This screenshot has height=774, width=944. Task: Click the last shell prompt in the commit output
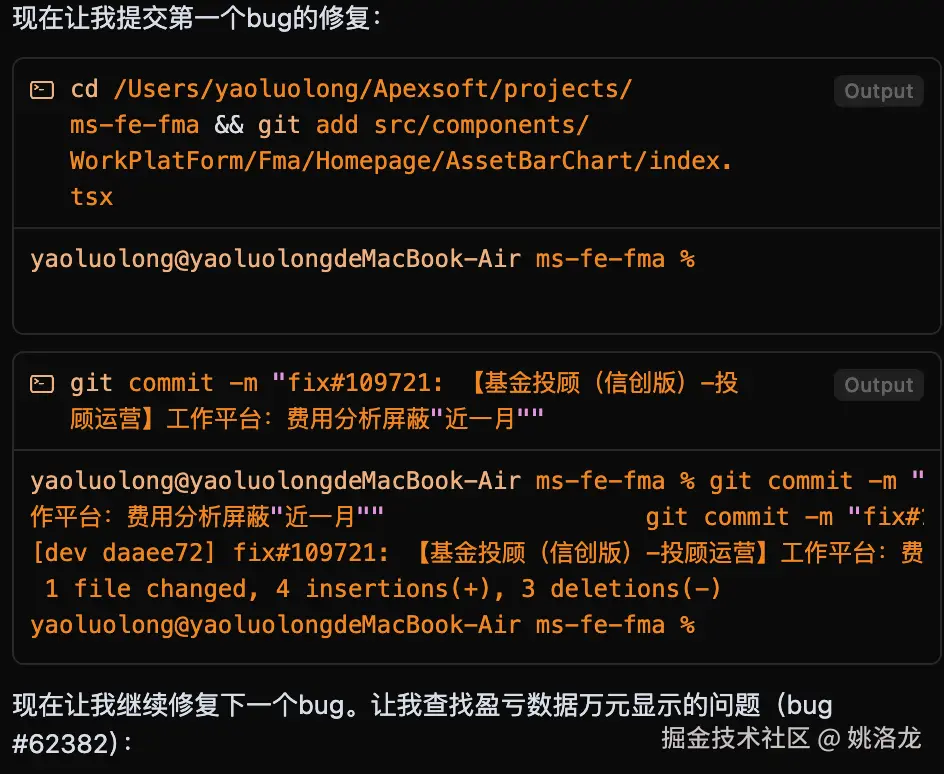click(362, 625)
